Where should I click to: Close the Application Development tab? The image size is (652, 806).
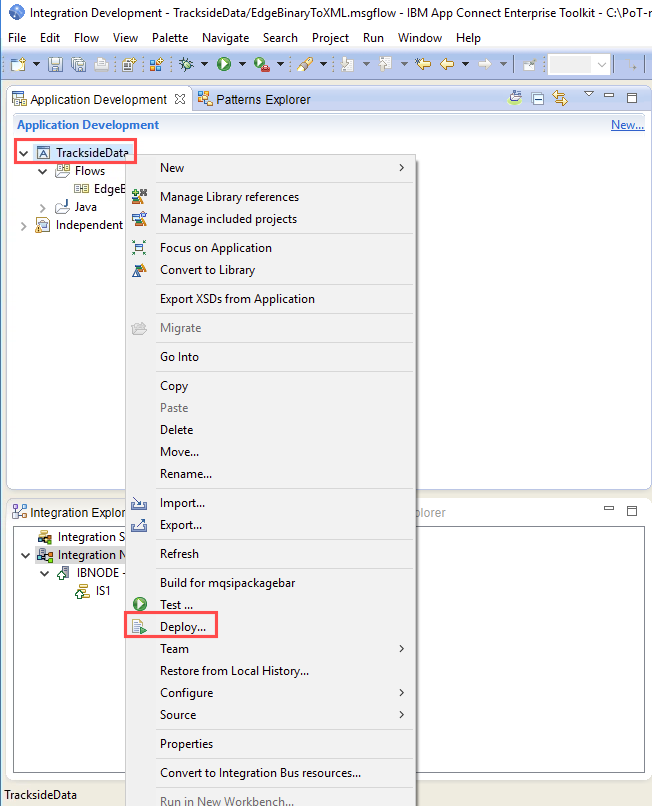point(180,99)
